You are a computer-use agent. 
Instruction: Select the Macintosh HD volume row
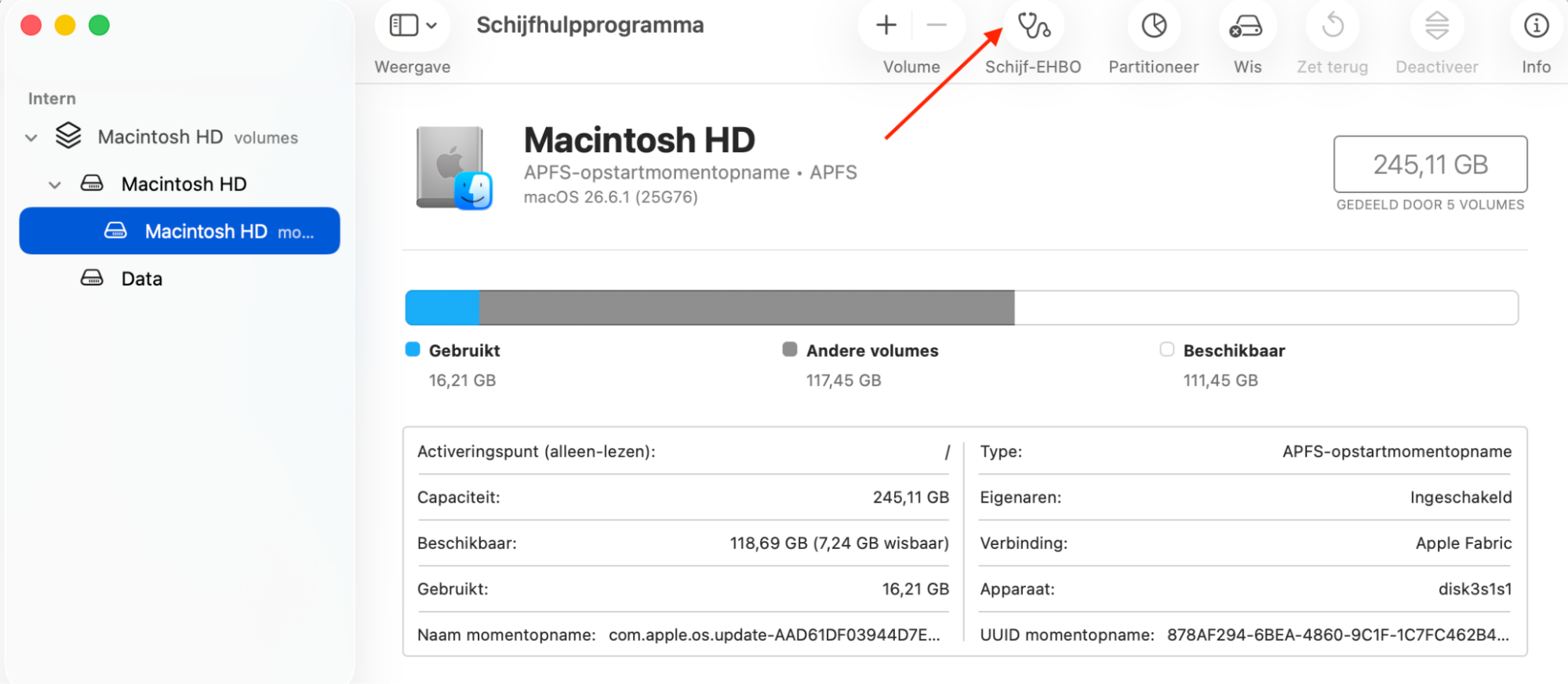coord(180,184)
